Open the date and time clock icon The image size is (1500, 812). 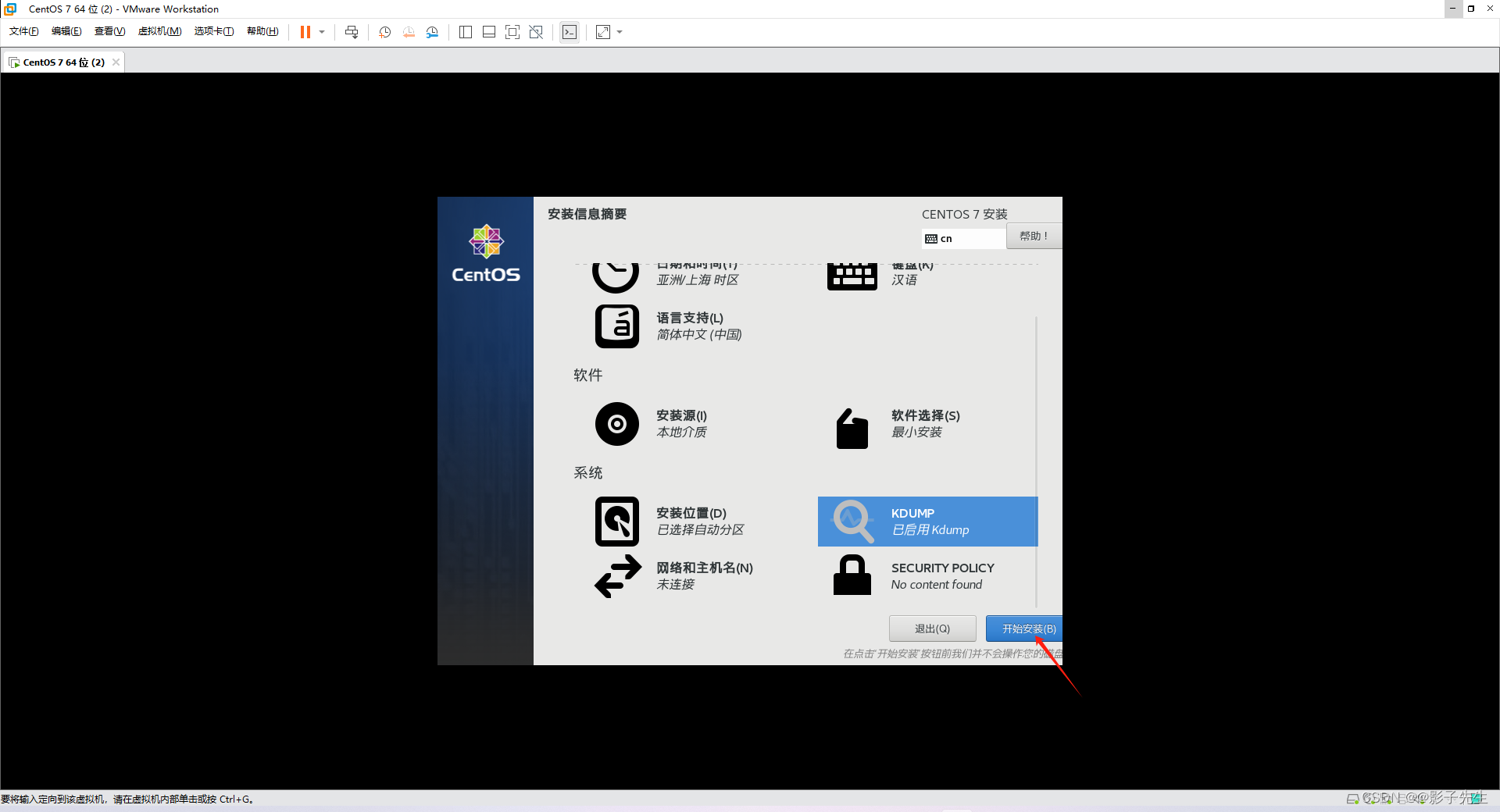click(616, 278)
